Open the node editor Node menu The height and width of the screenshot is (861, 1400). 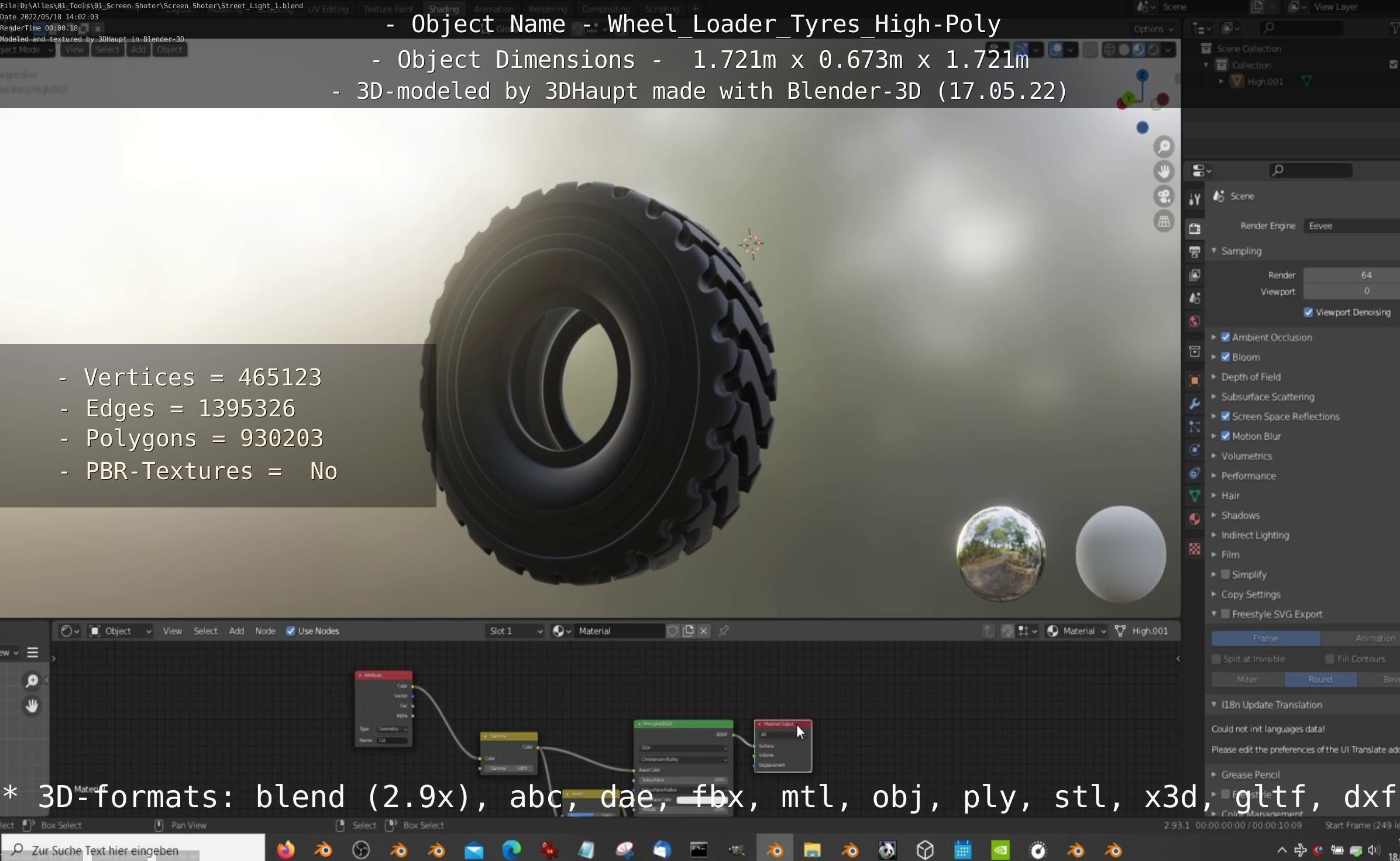click(265, 631)
